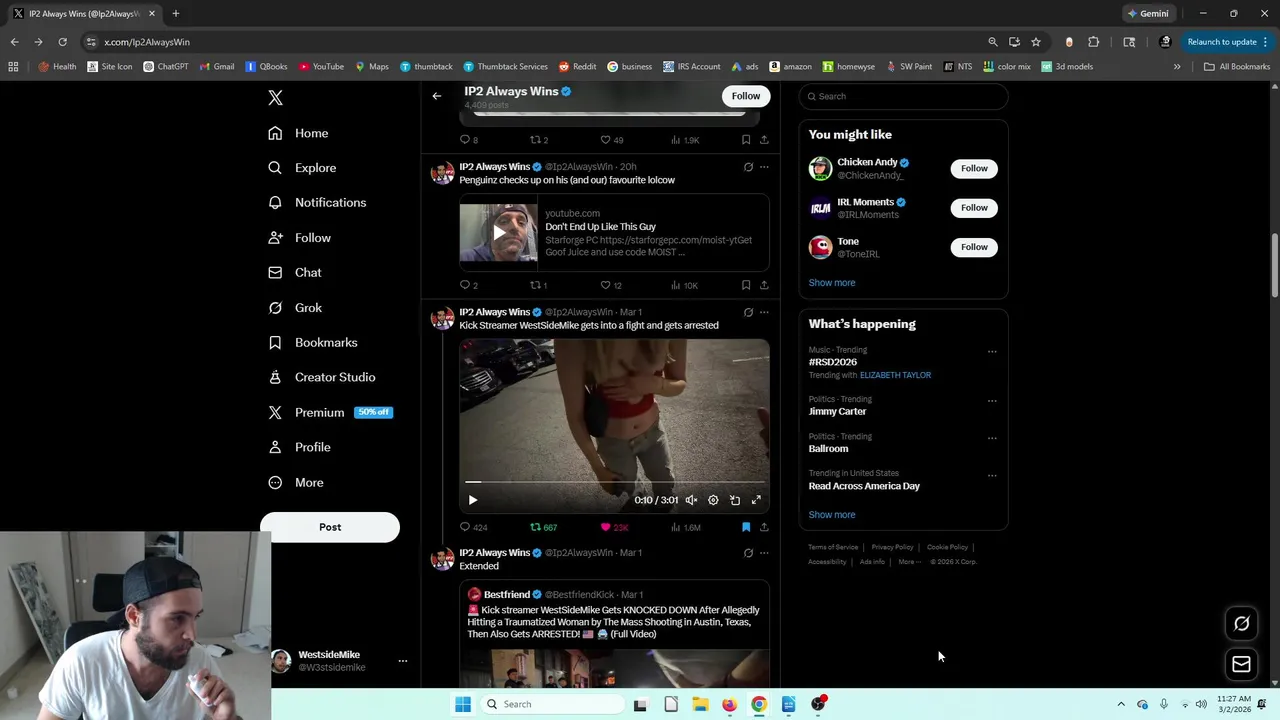The height and width of the screenshot is (720, 1280).
Task: Open the #RSD2026 trend
Action: (833, 362)
